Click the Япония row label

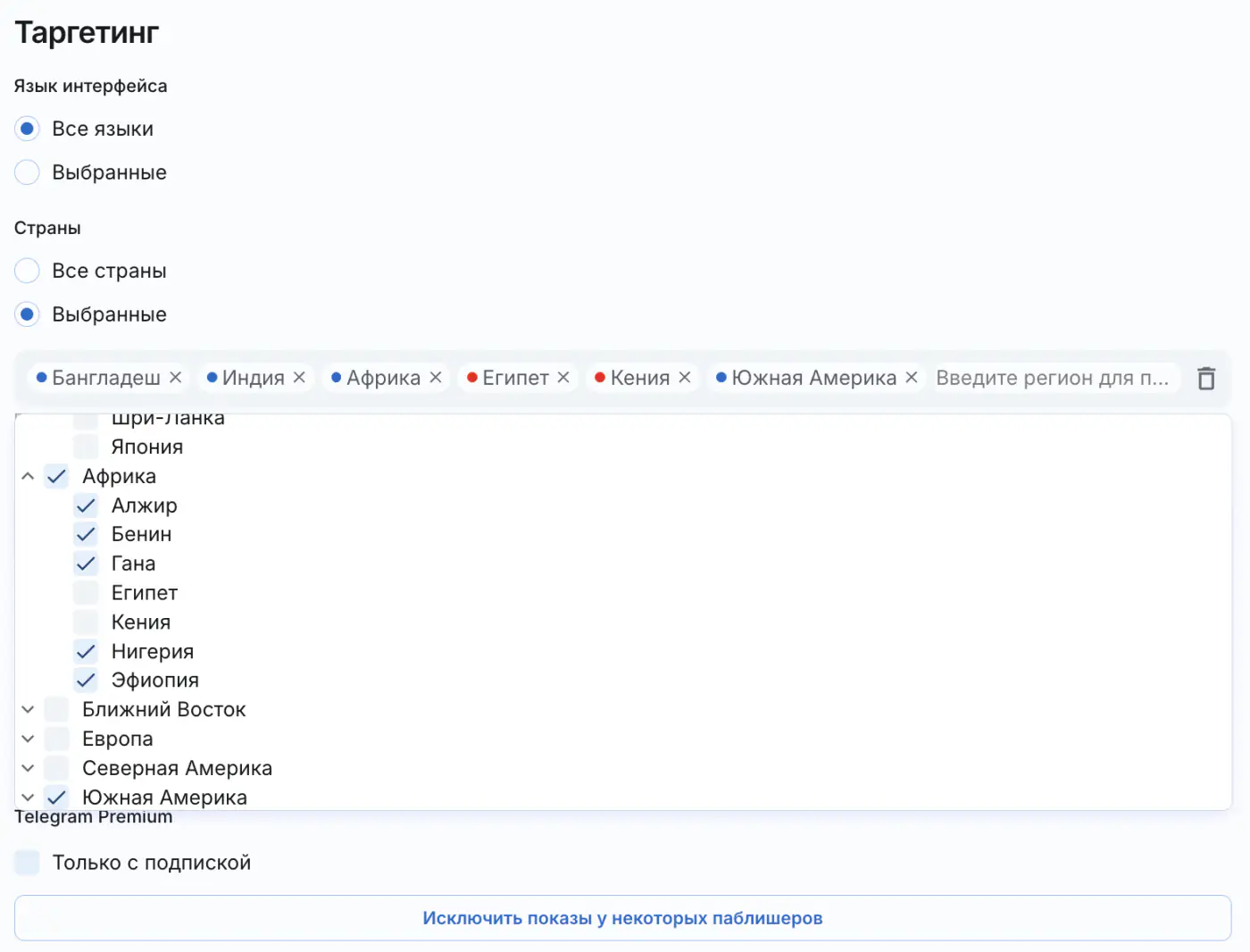point(147,447)
